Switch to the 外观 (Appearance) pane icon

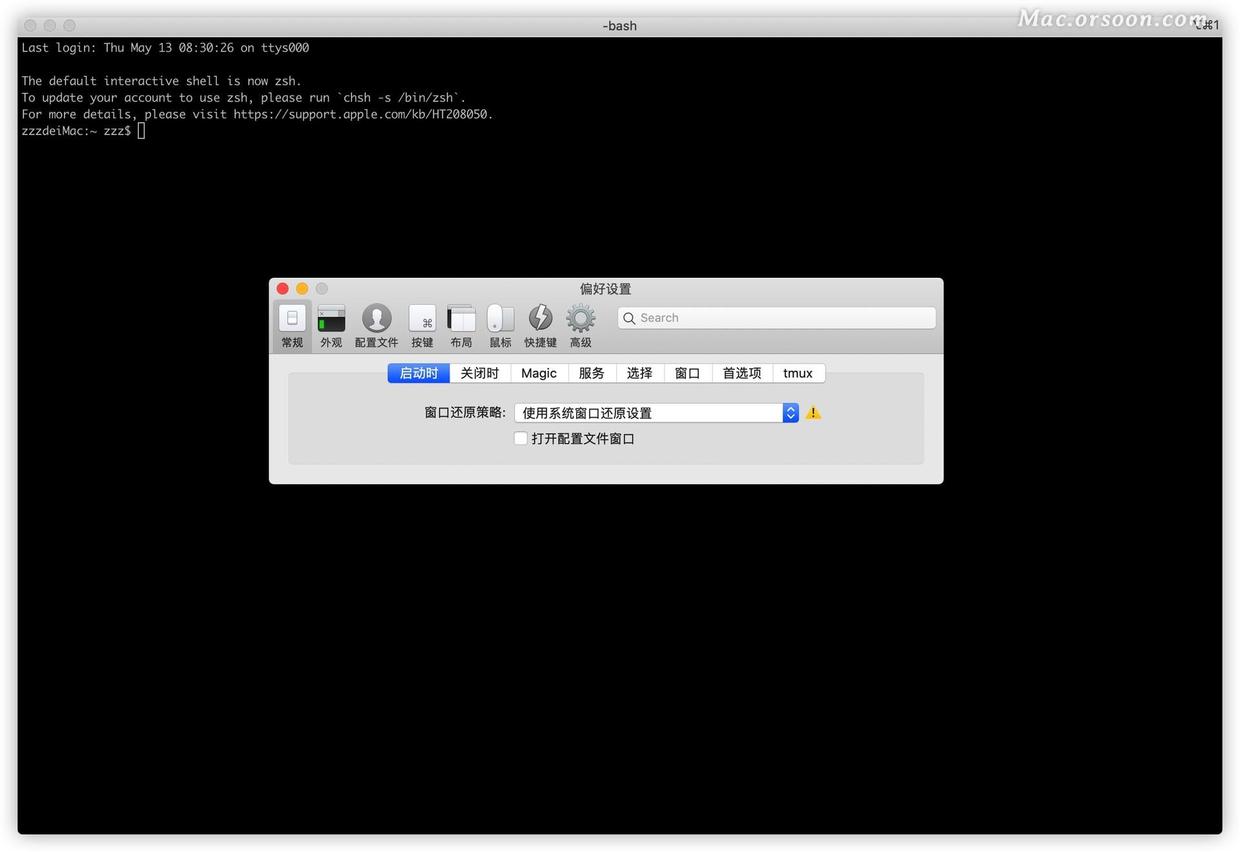pyautogui.click(x=331, y=322)
